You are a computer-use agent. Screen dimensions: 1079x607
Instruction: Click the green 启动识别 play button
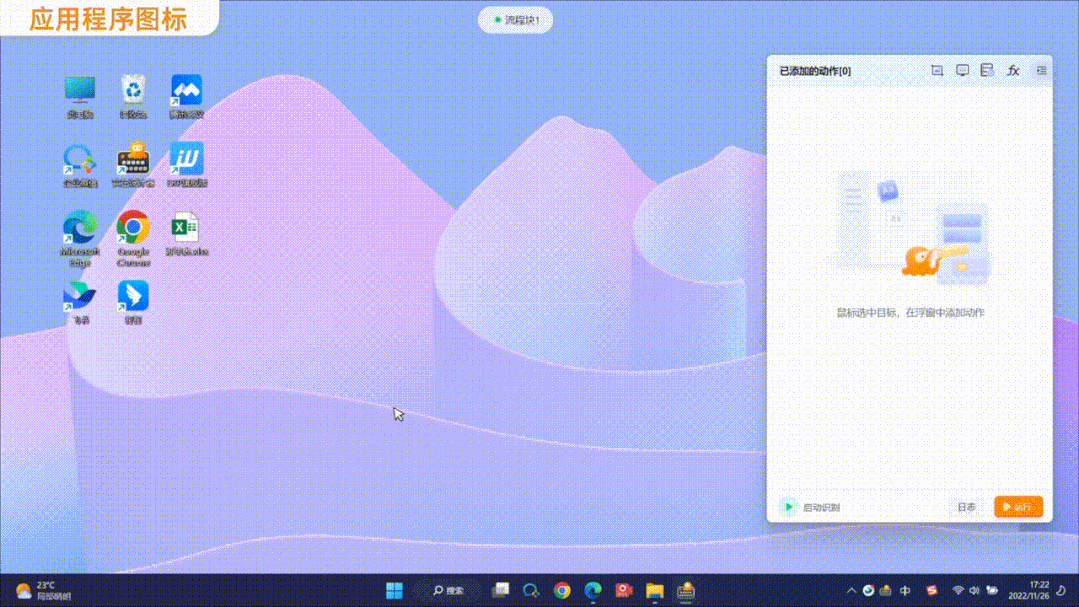click(789, 507)
